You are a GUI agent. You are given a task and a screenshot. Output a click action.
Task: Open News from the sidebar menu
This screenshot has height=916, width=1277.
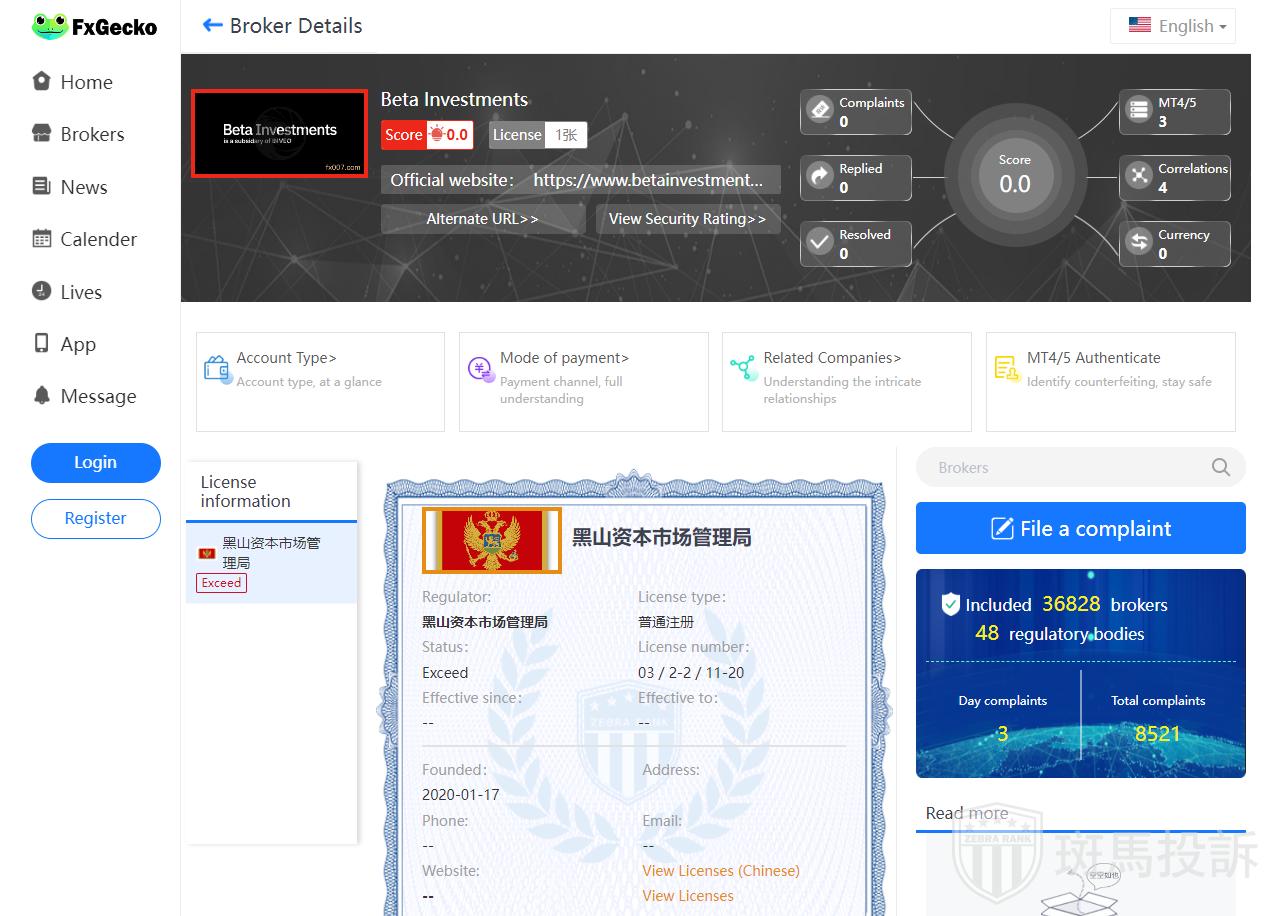tap(83, 187)
